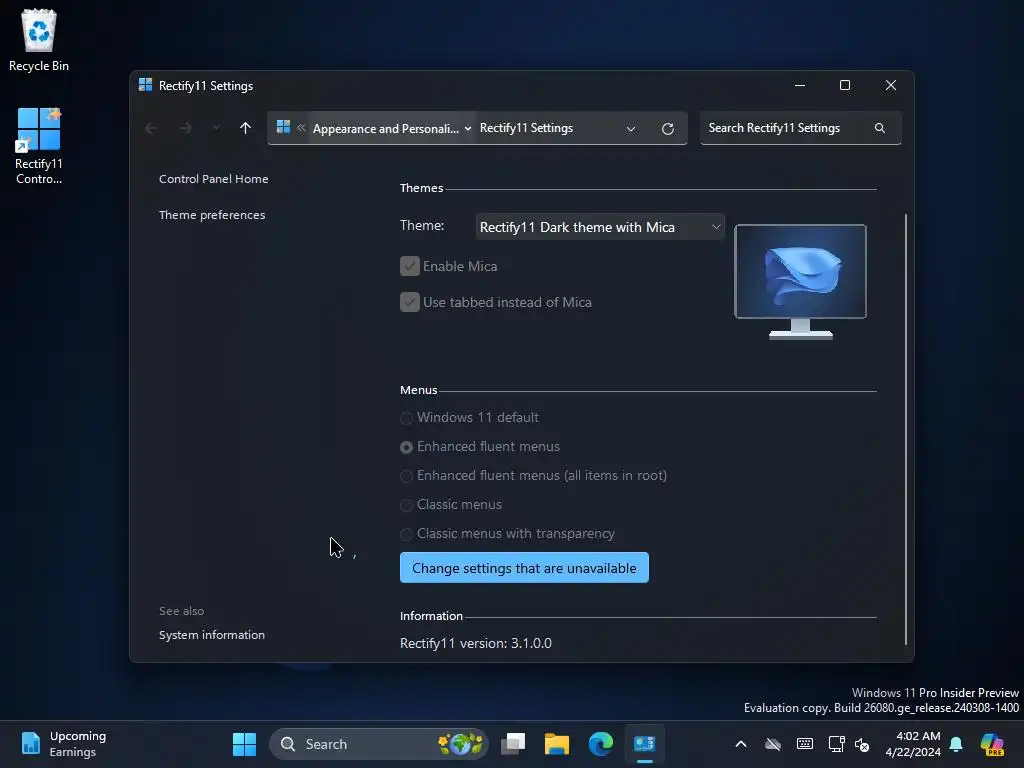Click Change settings that are unavailable button

[x=524, y=568]
